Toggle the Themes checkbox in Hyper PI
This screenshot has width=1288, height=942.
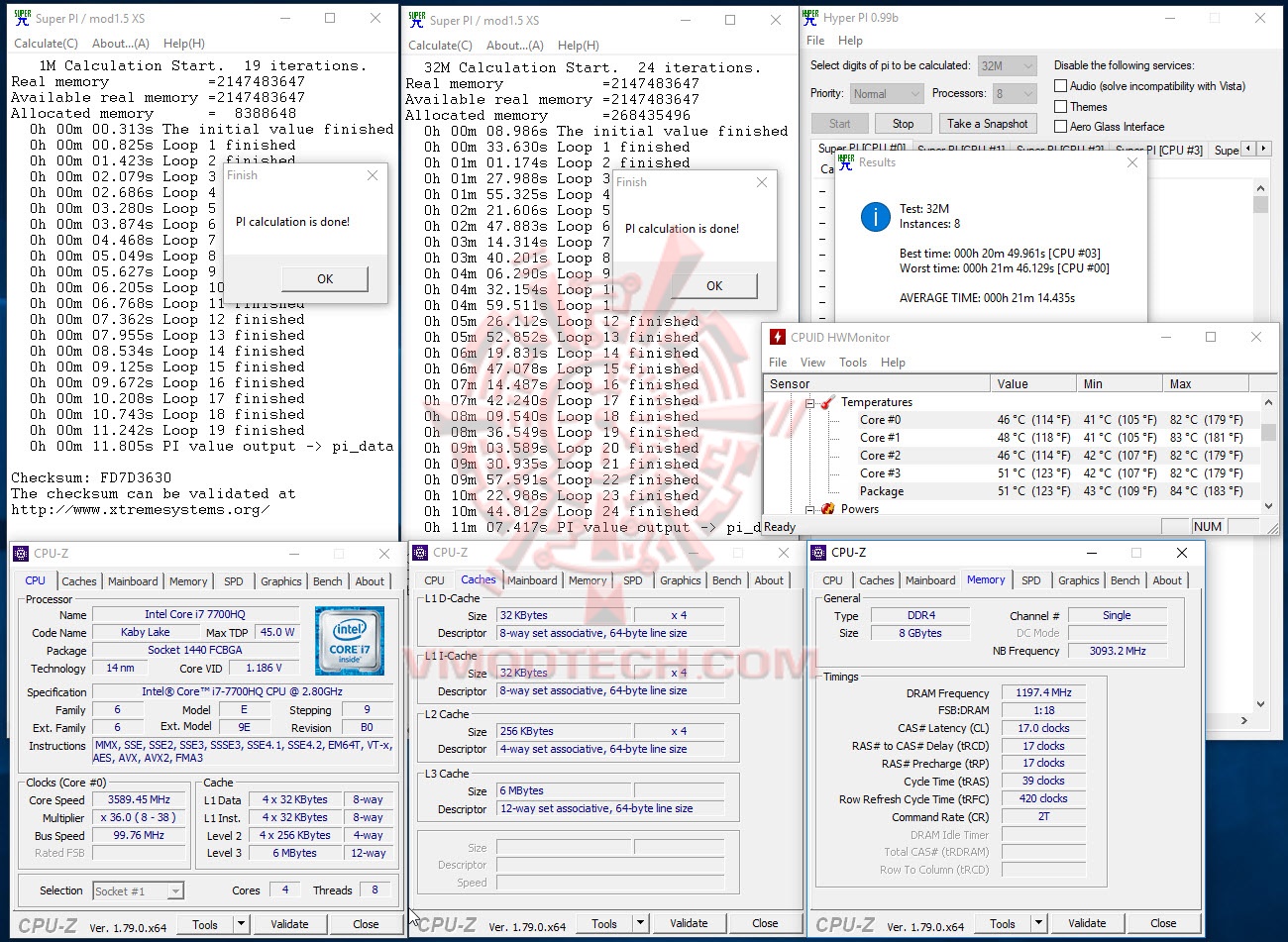pos(1061,106)
